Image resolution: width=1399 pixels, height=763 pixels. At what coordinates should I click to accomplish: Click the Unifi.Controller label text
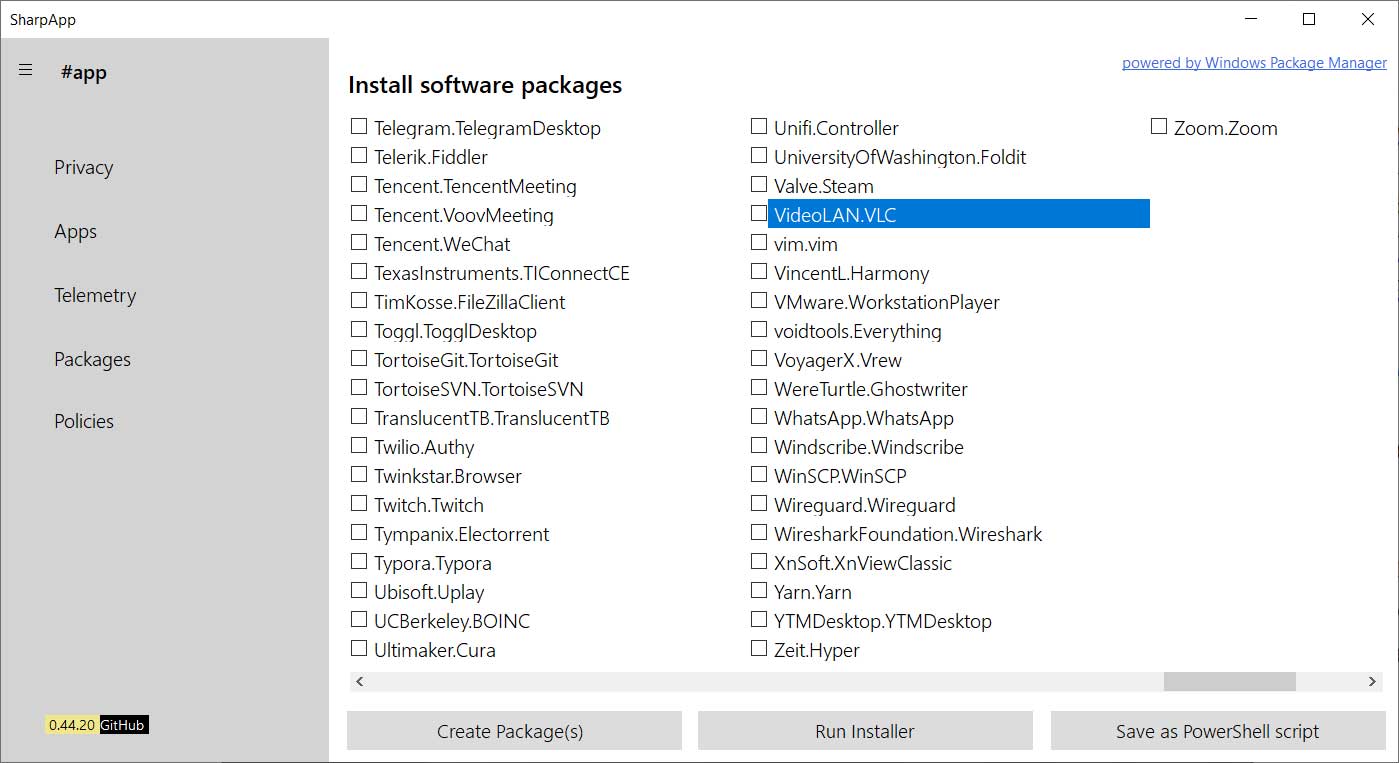pyautogui.click(x=836, y=128)
